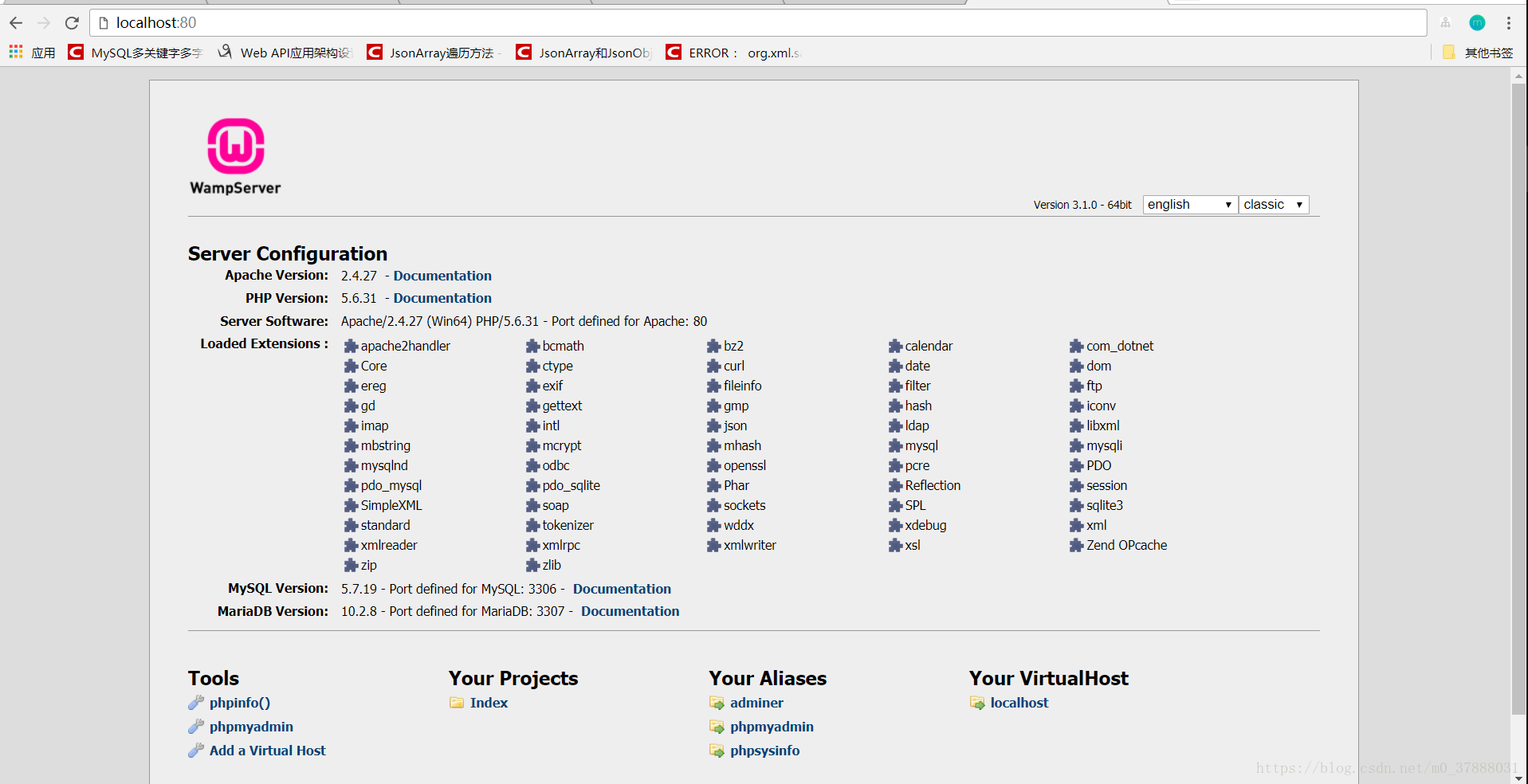Click the WampServer logo

click(235, 156)
